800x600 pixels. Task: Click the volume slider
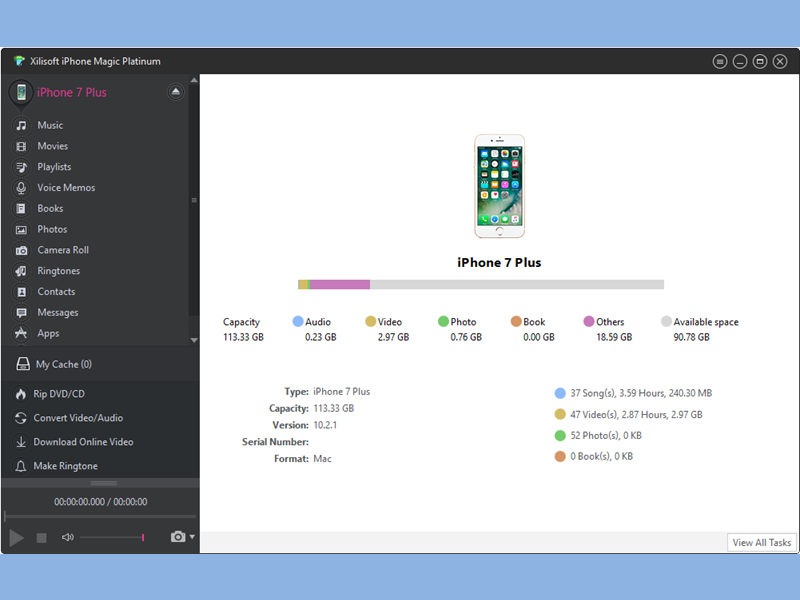(112, 537)
